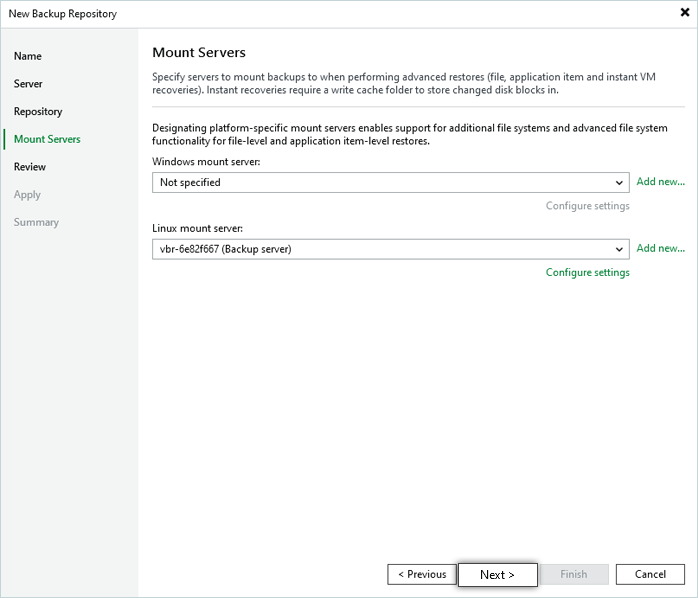Open the Server step in sidebar
Image resolution: width=698 pixels, height=598 pixels.
click(28, 84)
